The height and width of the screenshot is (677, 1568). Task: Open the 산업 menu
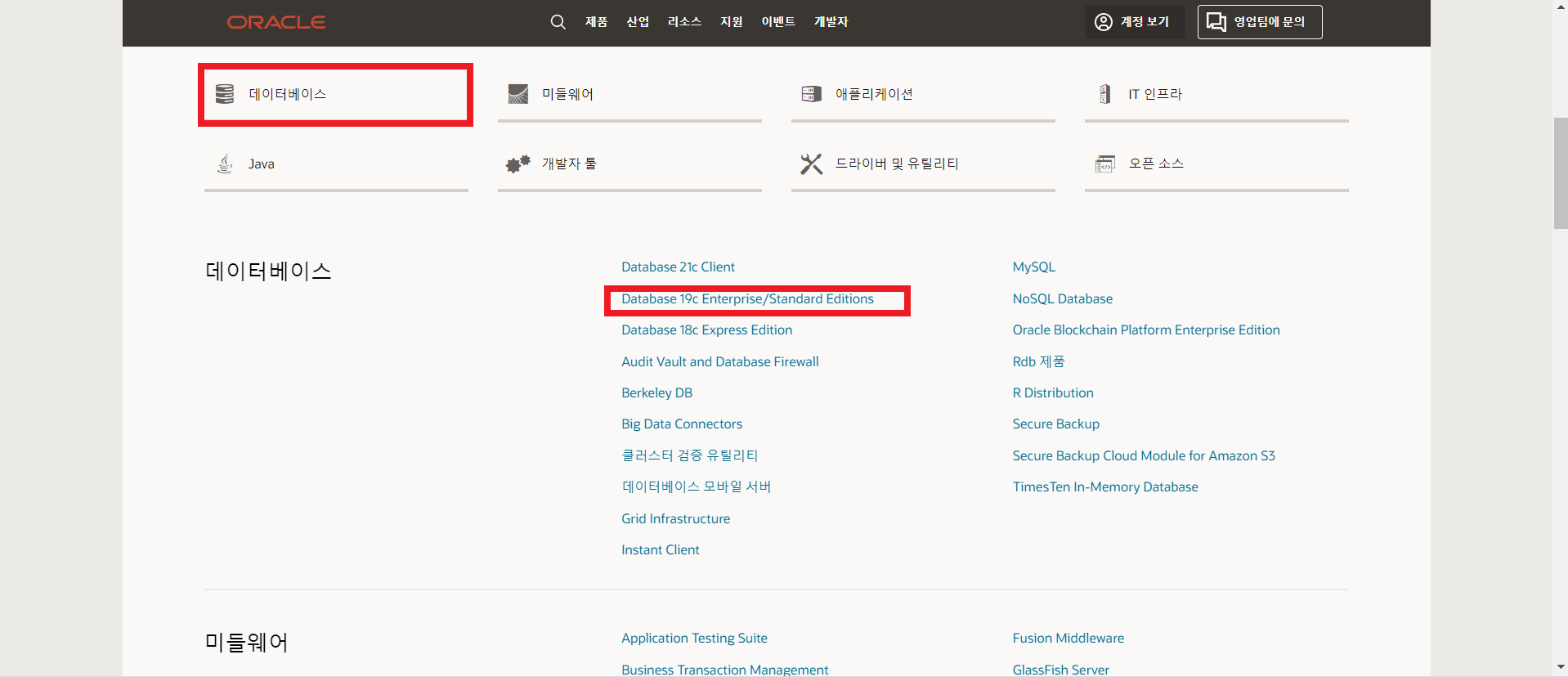click(638, 22)
